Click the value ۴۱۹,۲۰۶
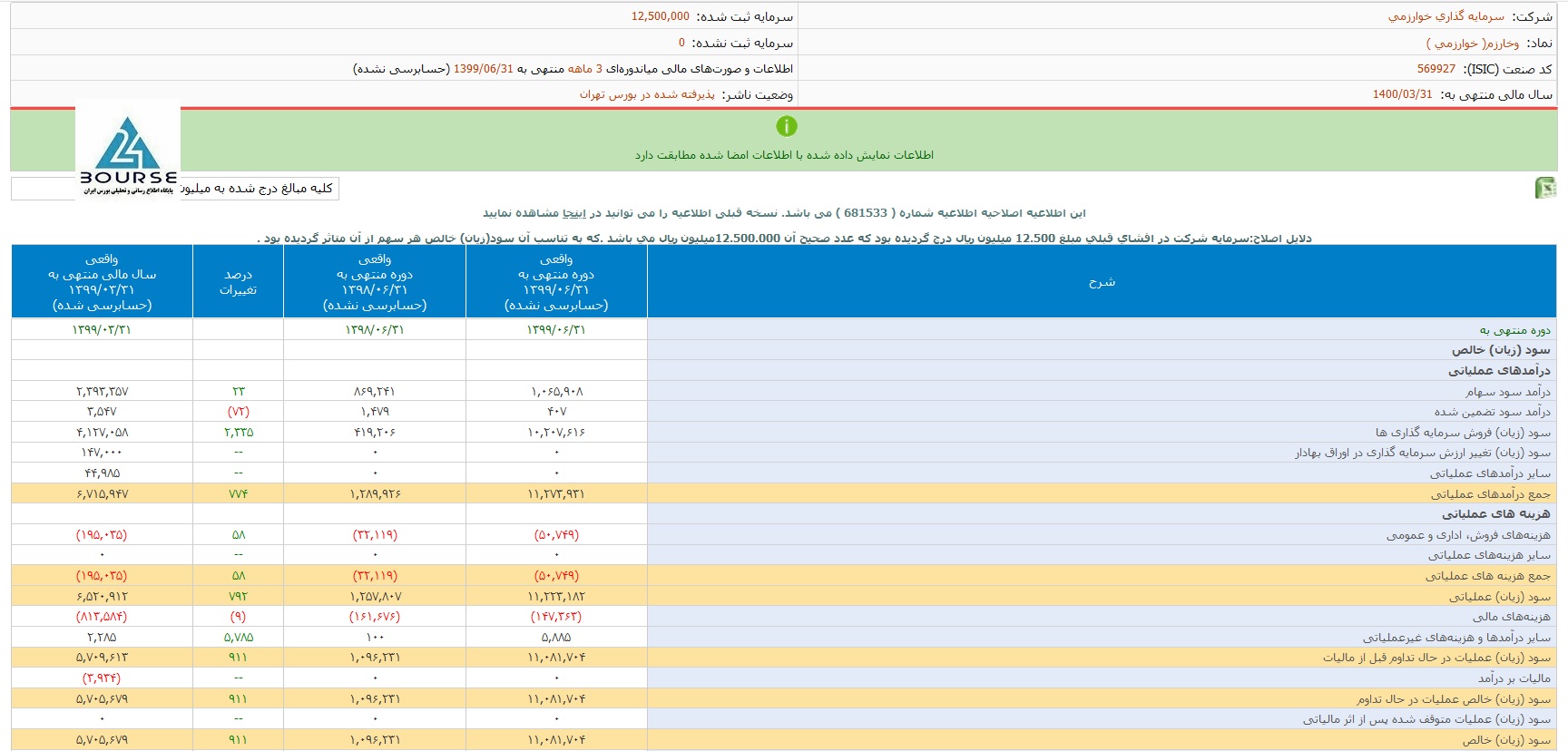1568x751 pixels. coord(375,433)
